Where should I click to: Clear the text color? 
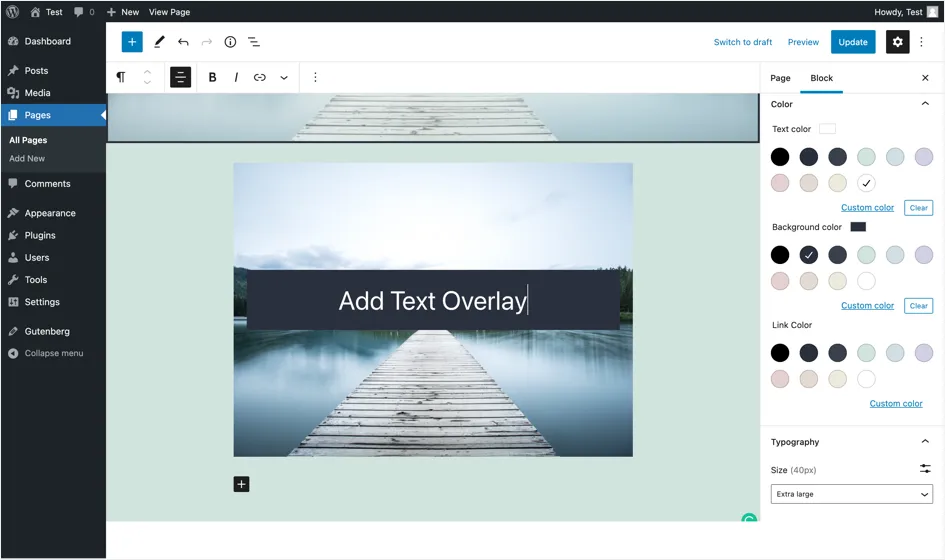point(918,208)
